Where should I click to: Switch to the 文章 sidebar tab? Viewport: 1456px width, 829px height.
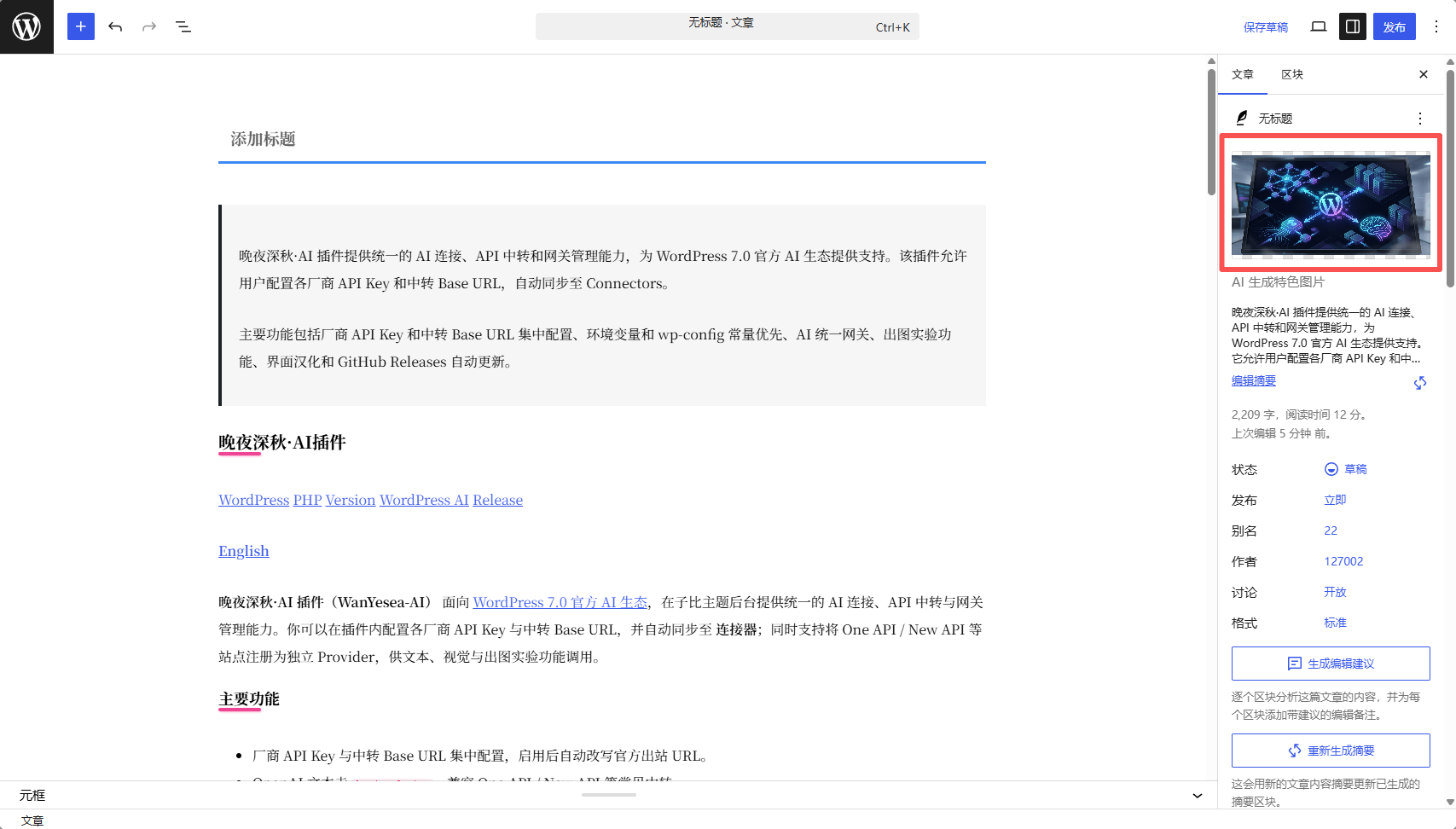(x=1243, y=74)
